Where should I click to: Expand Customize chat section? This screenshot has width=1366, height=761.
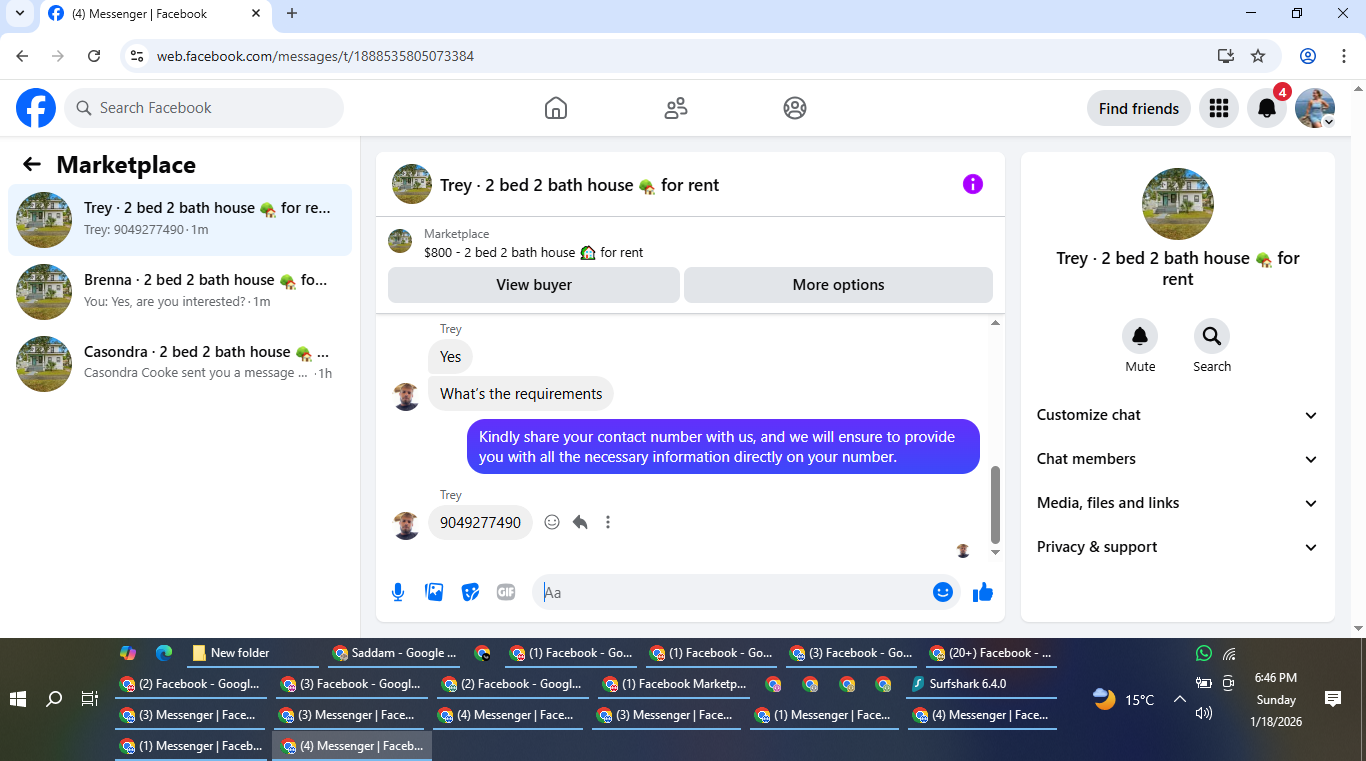(1177, 415)
